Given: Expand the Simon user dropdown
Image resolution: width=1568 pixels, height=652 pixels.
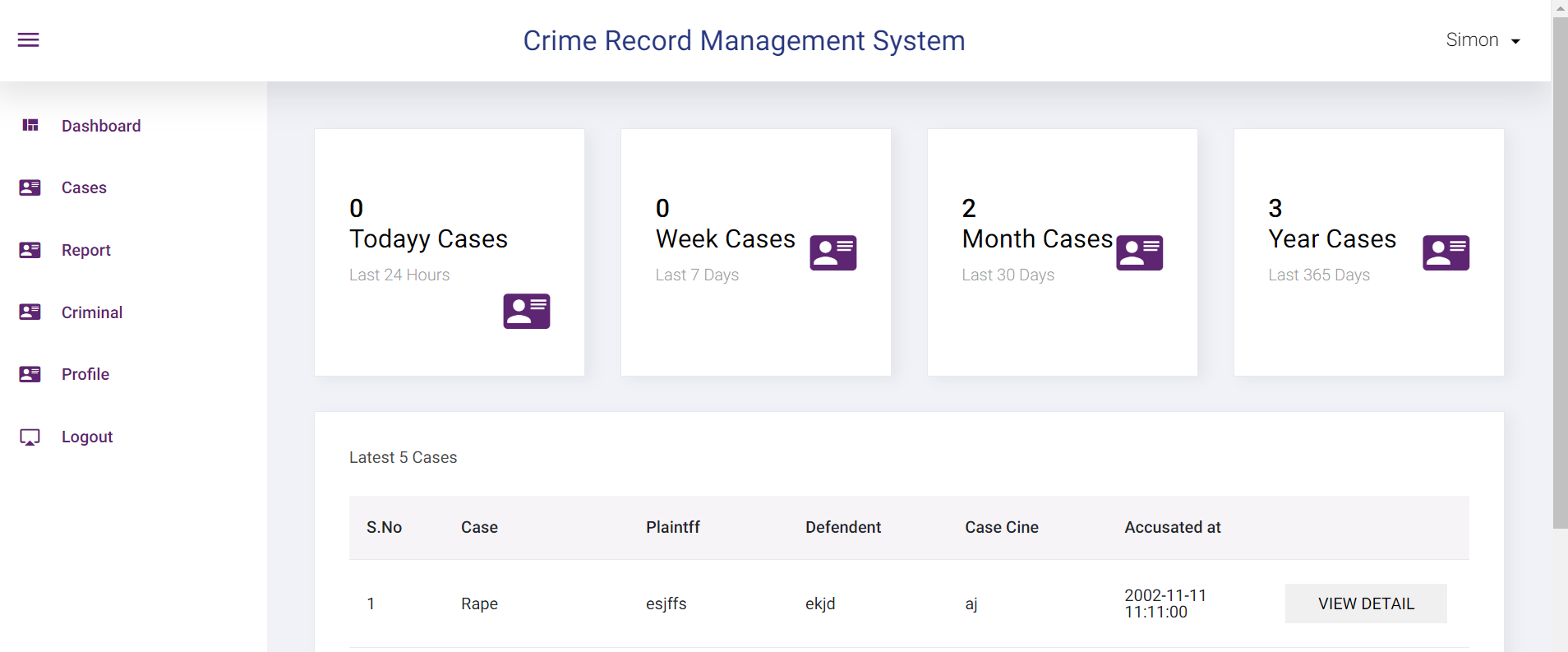Looking at the screenshot, I should click(1483, 40).
